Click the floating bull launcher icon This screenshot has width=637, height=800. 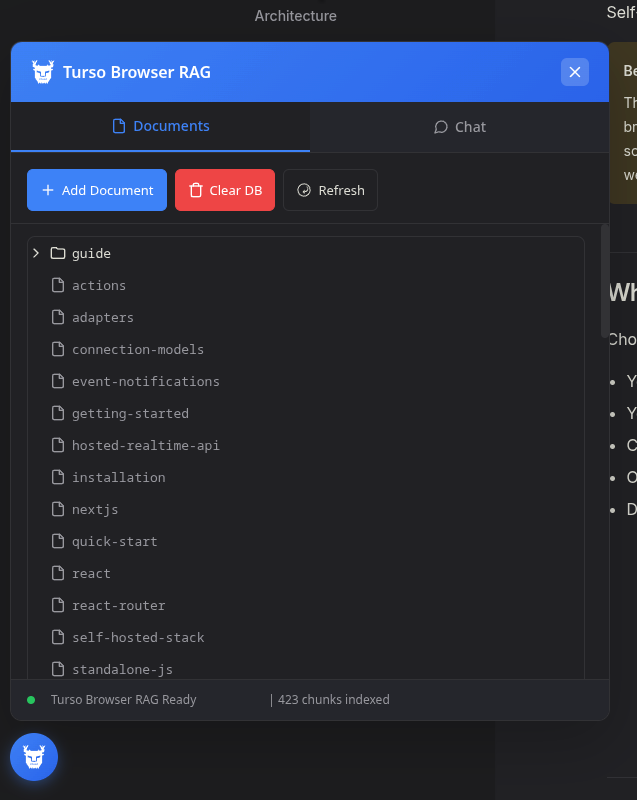pyautogui.click(x=33, y=757)
